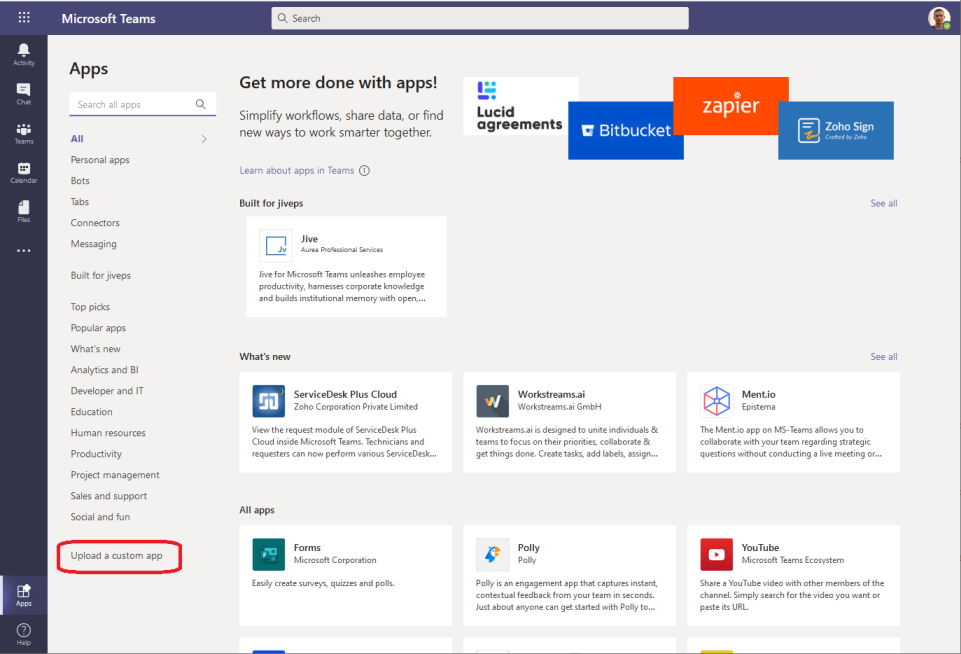Click the info icon beside Learn about apps
Image resolution: width=961 pixels, height=654 pixels.
[364, 170]
